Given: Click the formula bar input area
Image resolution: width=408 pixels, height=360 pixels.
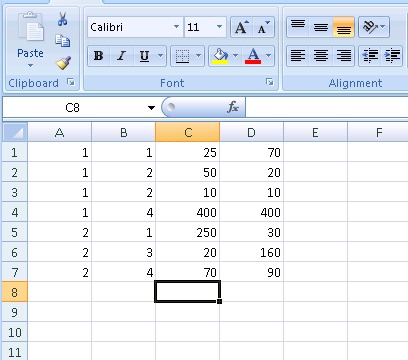Looking at the screenshot, I should (327, 108).
